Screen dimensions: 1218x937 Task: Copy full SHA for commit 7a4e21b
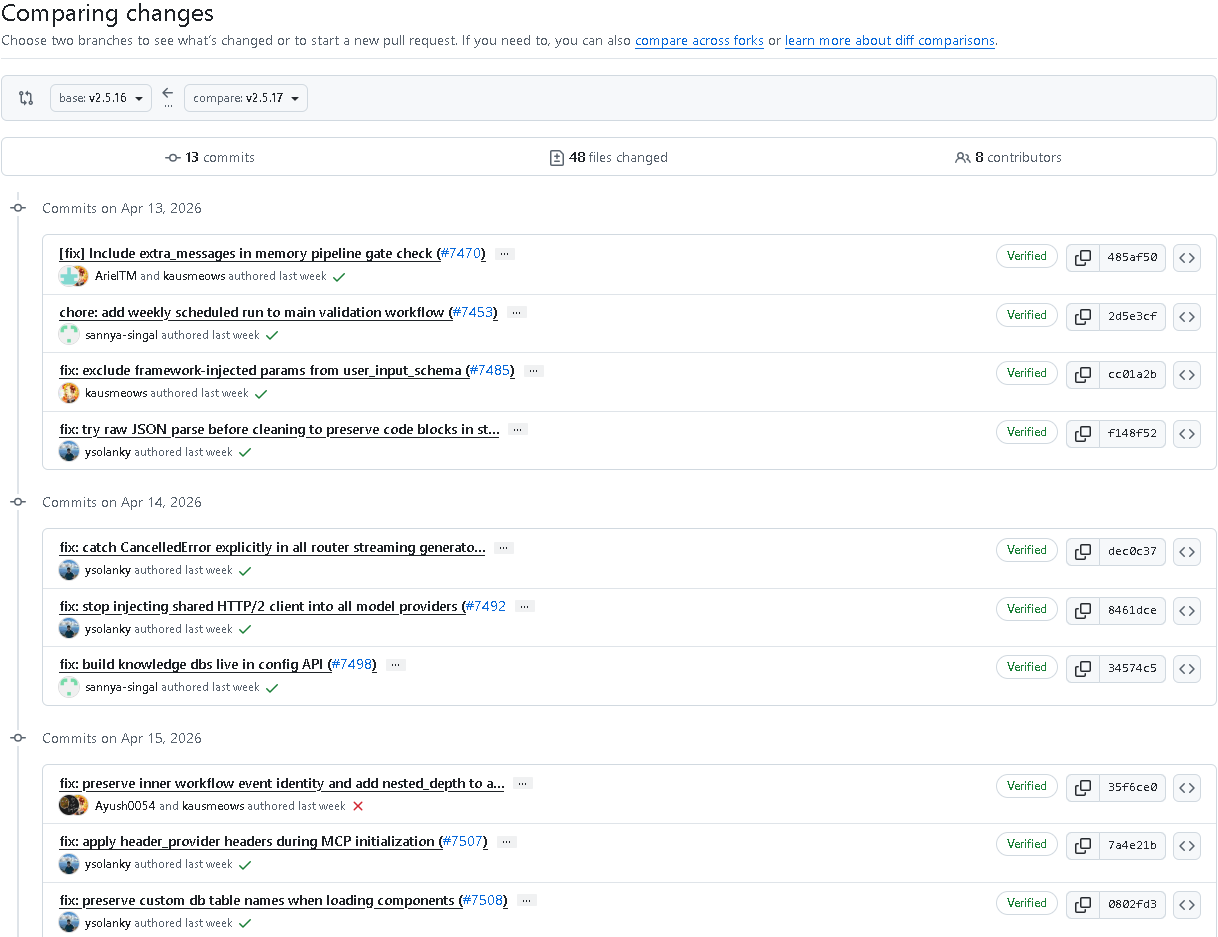pos(1082,845)
